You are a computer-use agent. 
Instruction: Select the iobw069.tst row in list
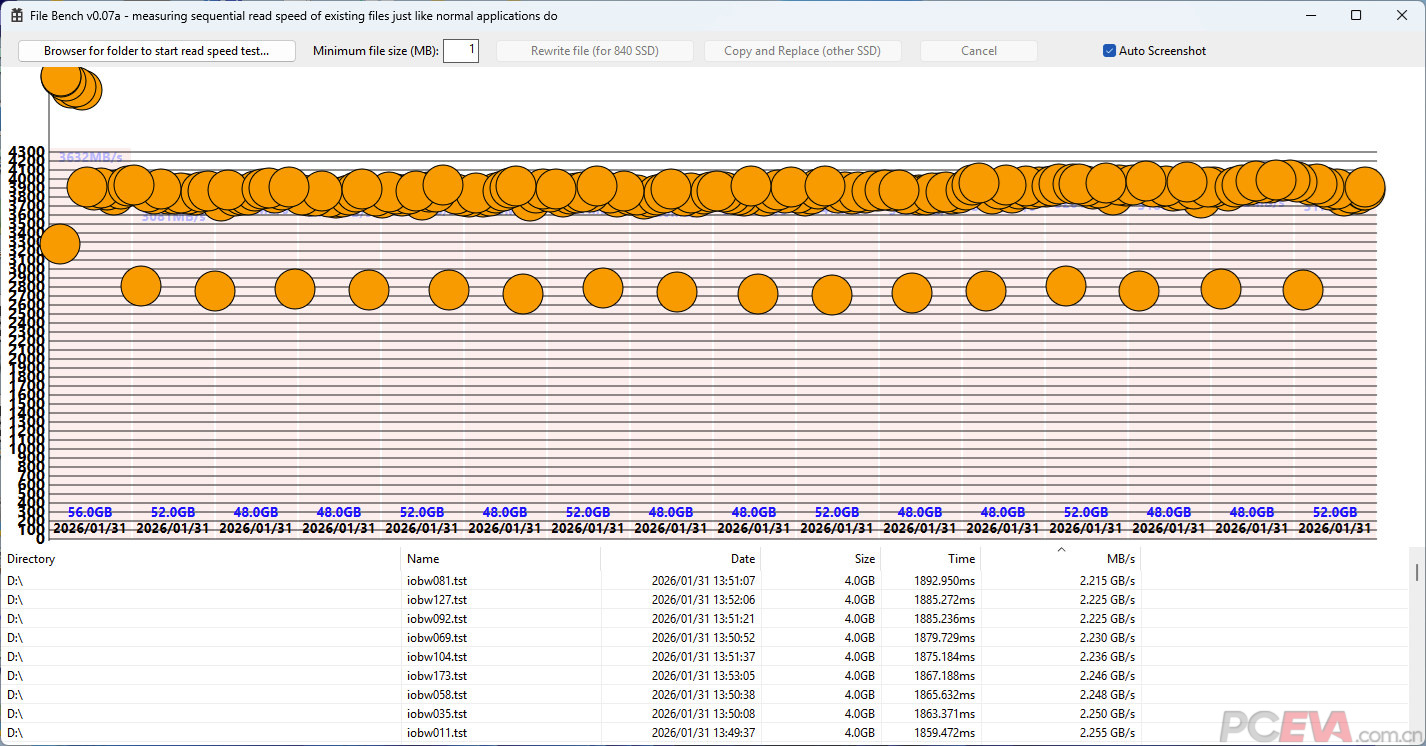pos(437,638)
